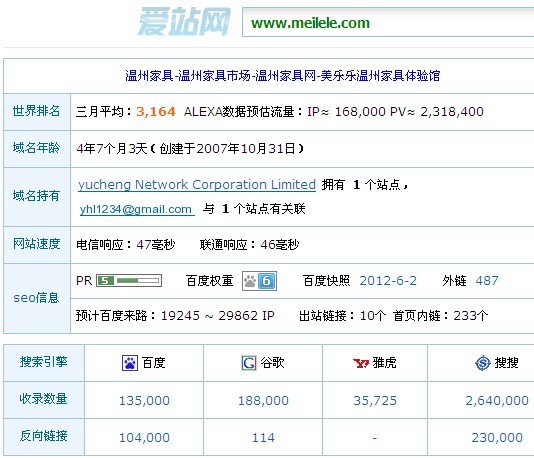Viewport: 534px width, 458px height.
Task: Focus the www.meilele.com domain input field
Action: (388, 23)
